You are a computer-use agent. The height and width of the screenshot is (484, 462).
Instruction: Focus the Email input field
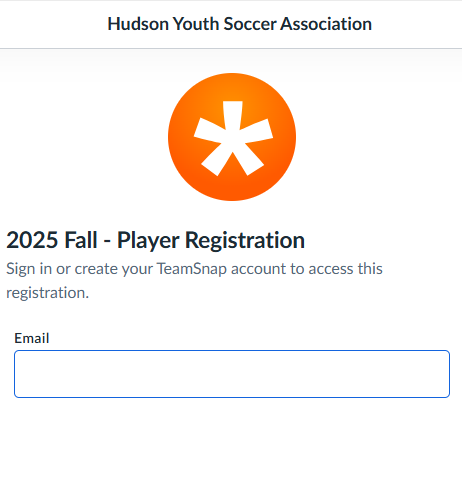pyautogui.click(x=232, y=374)
